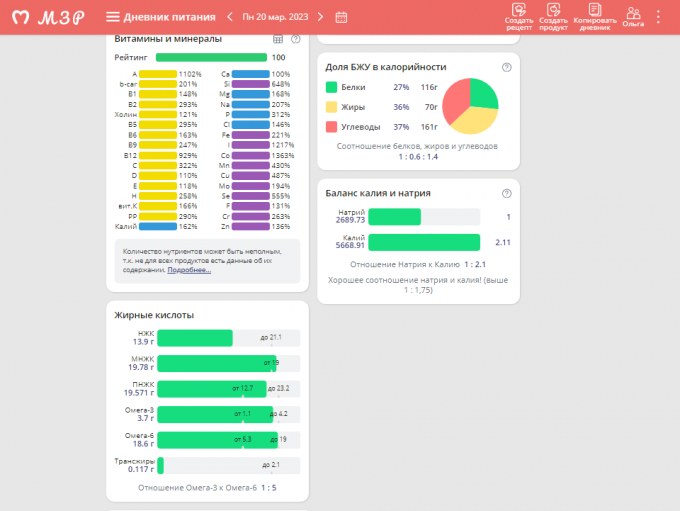Open help for Баланс калия и натрия
The width and height of the screenshot is (680, 511).
(x=506, y=193)
